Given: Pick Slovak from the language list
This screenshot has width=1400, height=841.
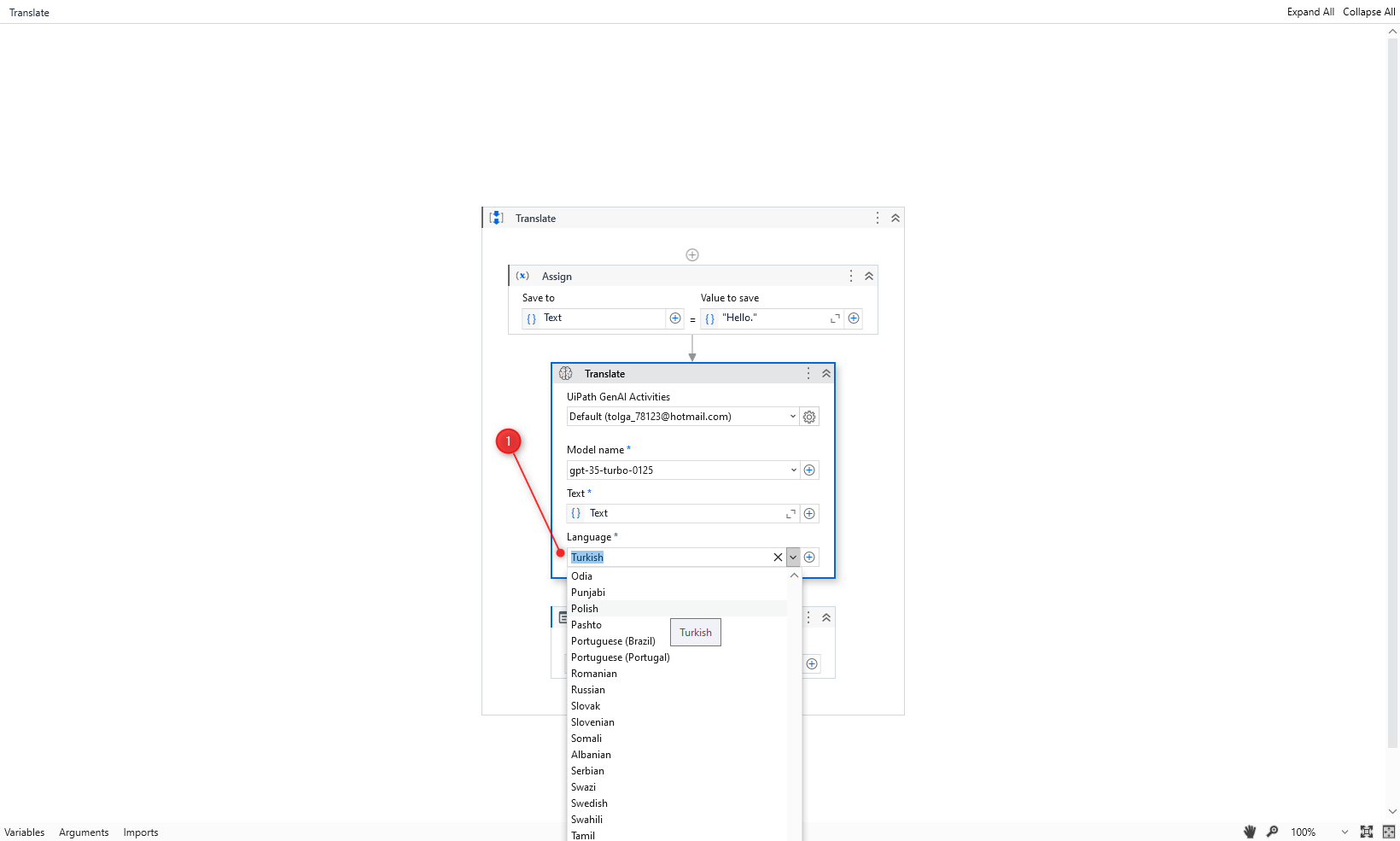Looking at the screenshot, I should click(677, 706).
